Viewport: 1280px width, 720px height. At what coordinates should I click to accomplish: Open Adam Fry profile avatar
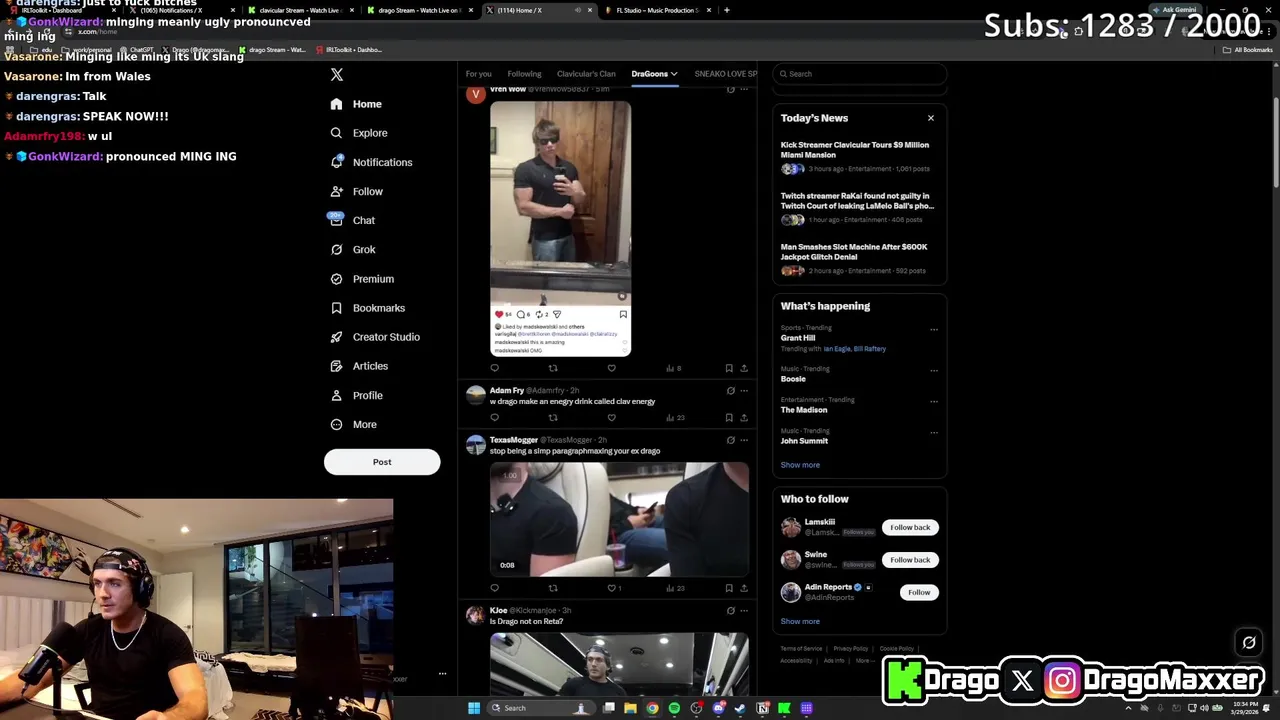point(475,396)
